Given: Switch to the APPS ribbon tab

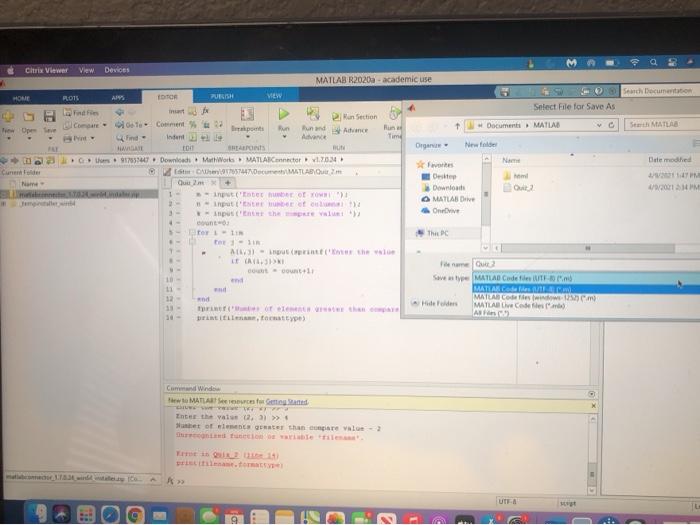Looking at the screenshot, I should click(x=117, y=97).
